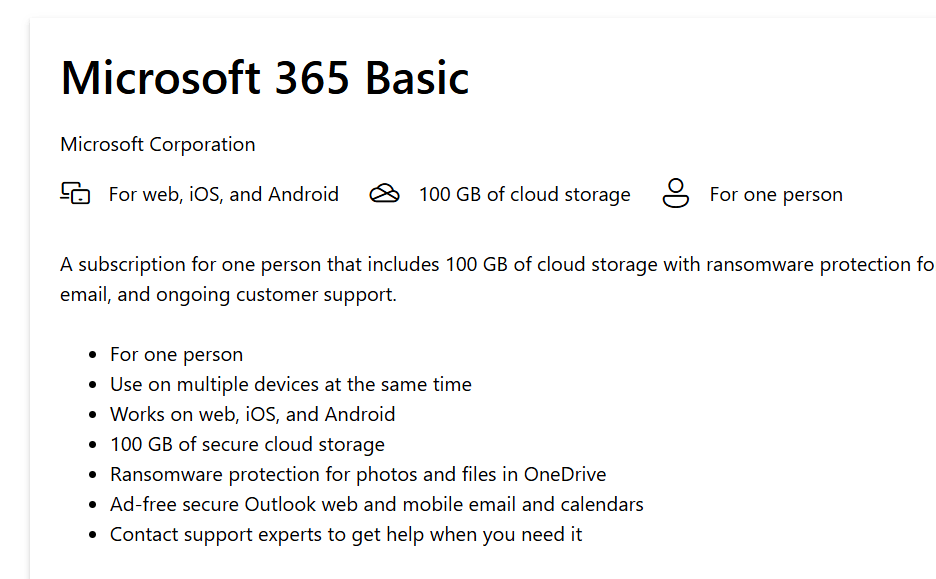Click the Microsoft 365 Basic heading
The width and height of the screenshot is (936, 579).
(x=265, y=77)
